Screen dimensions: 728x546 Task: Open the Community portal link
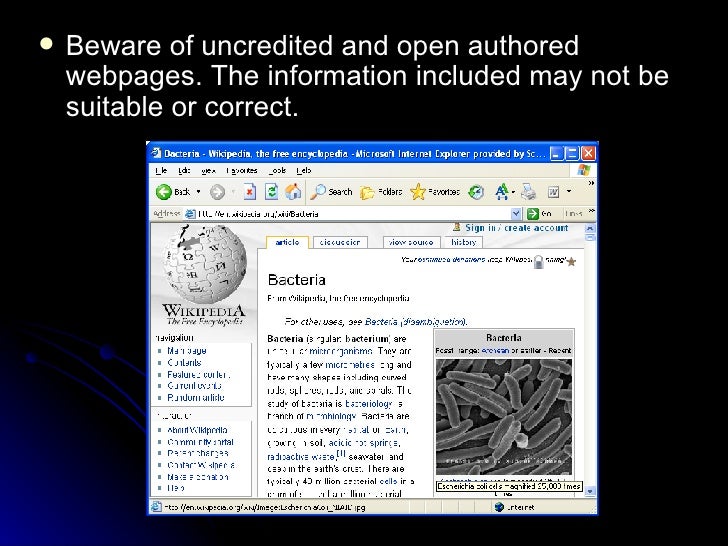(201, 442)
